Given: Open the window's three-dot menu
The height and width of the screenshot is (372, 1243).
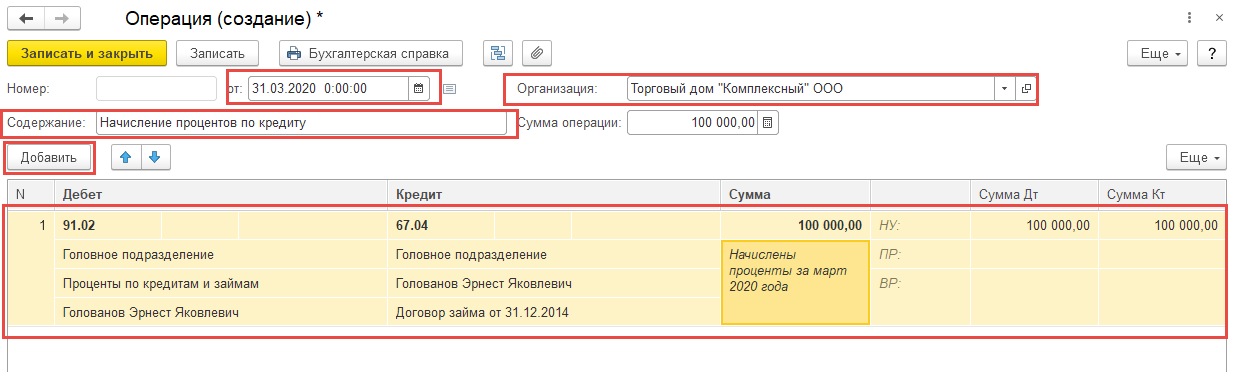Looking at the screenshot, I should pyautogui.click(x=1190, y=18).
